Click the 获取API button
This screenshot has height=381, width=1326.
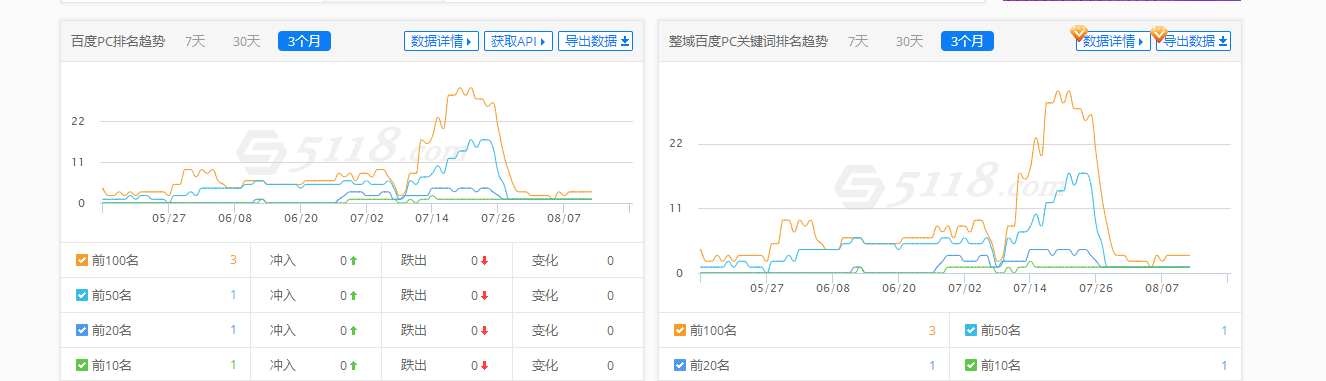pyautogui.click(x=518, y=41)
